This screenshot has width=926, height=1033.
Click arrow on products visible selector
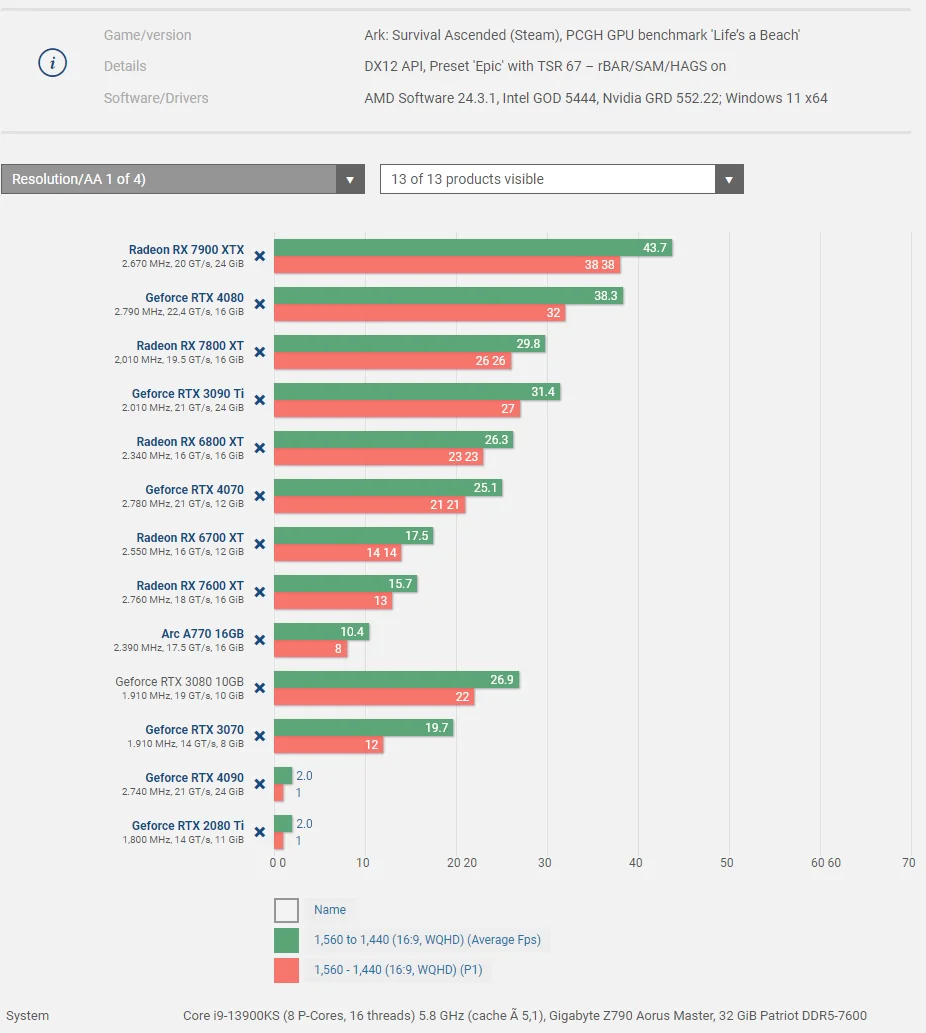click(729, 179)
